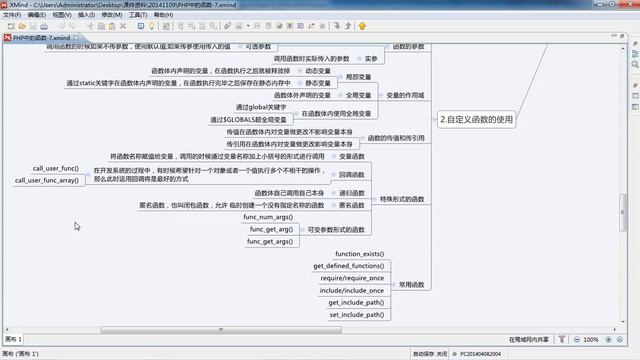Image resolution: width=640 pixels, height=360 pixels.
Task: Open dropdown arrow next to image toolbar icon
Action: coord(248,26)
